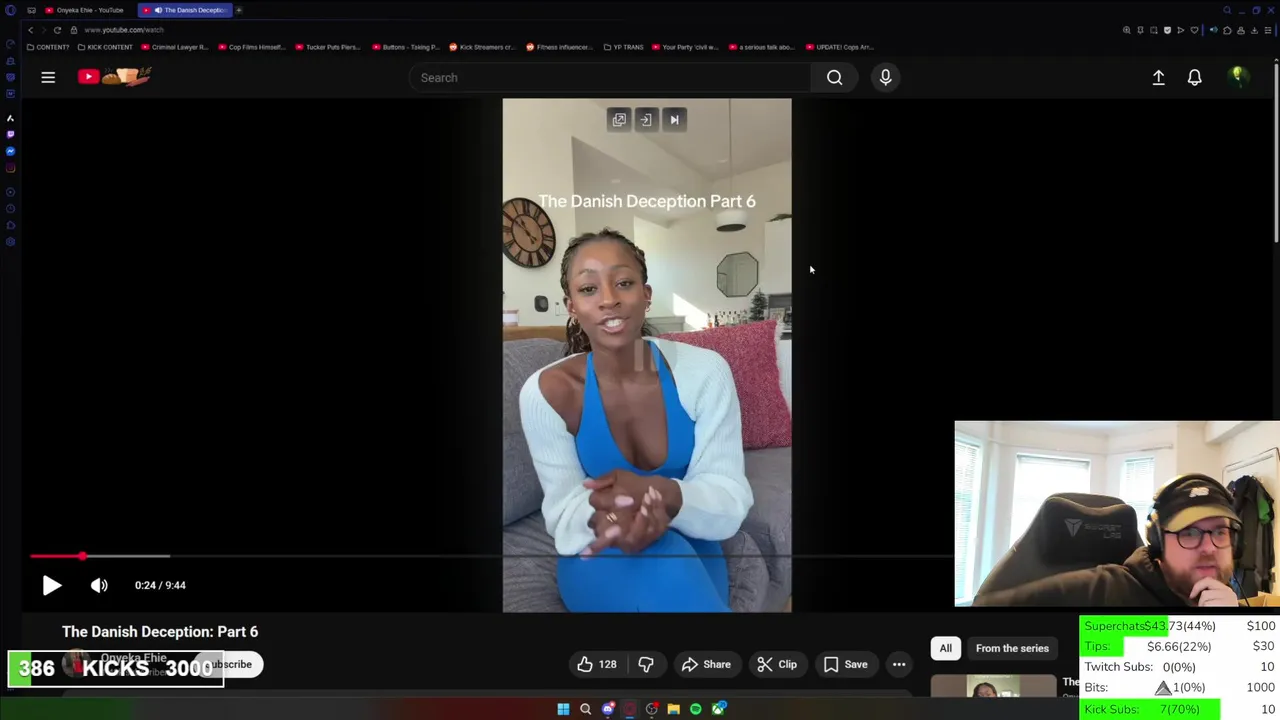Image resolution: width=1280 pixels, height=720 pixels.
Task: Open the browser extensions cube icon
Action: tap(1228, 30)
